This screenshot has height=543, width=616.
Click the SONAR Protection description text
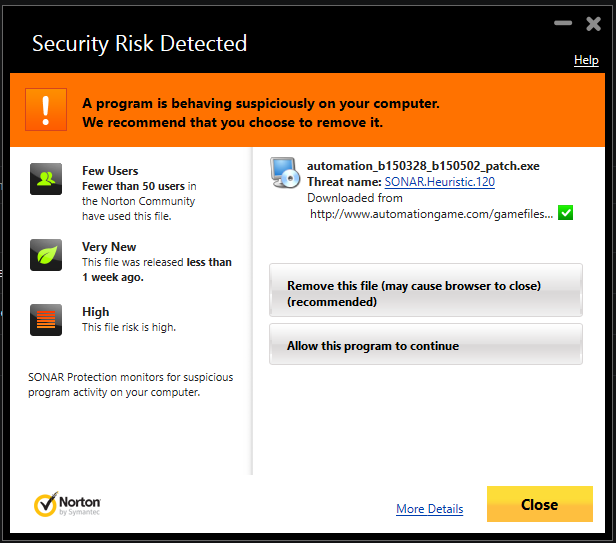[130, 385]
